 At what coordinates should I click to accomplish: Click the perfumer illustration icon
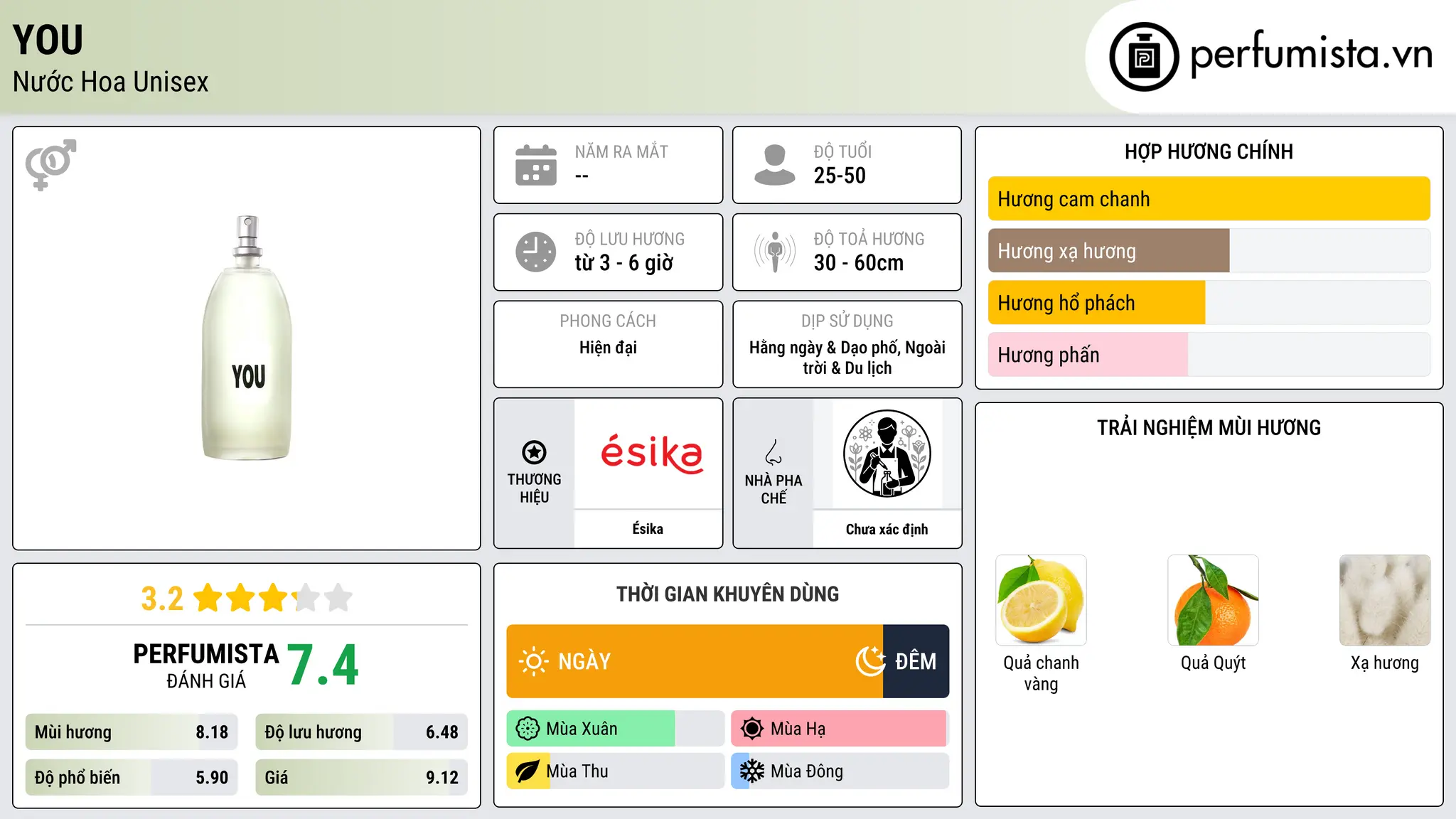click(x=887, y=454)
